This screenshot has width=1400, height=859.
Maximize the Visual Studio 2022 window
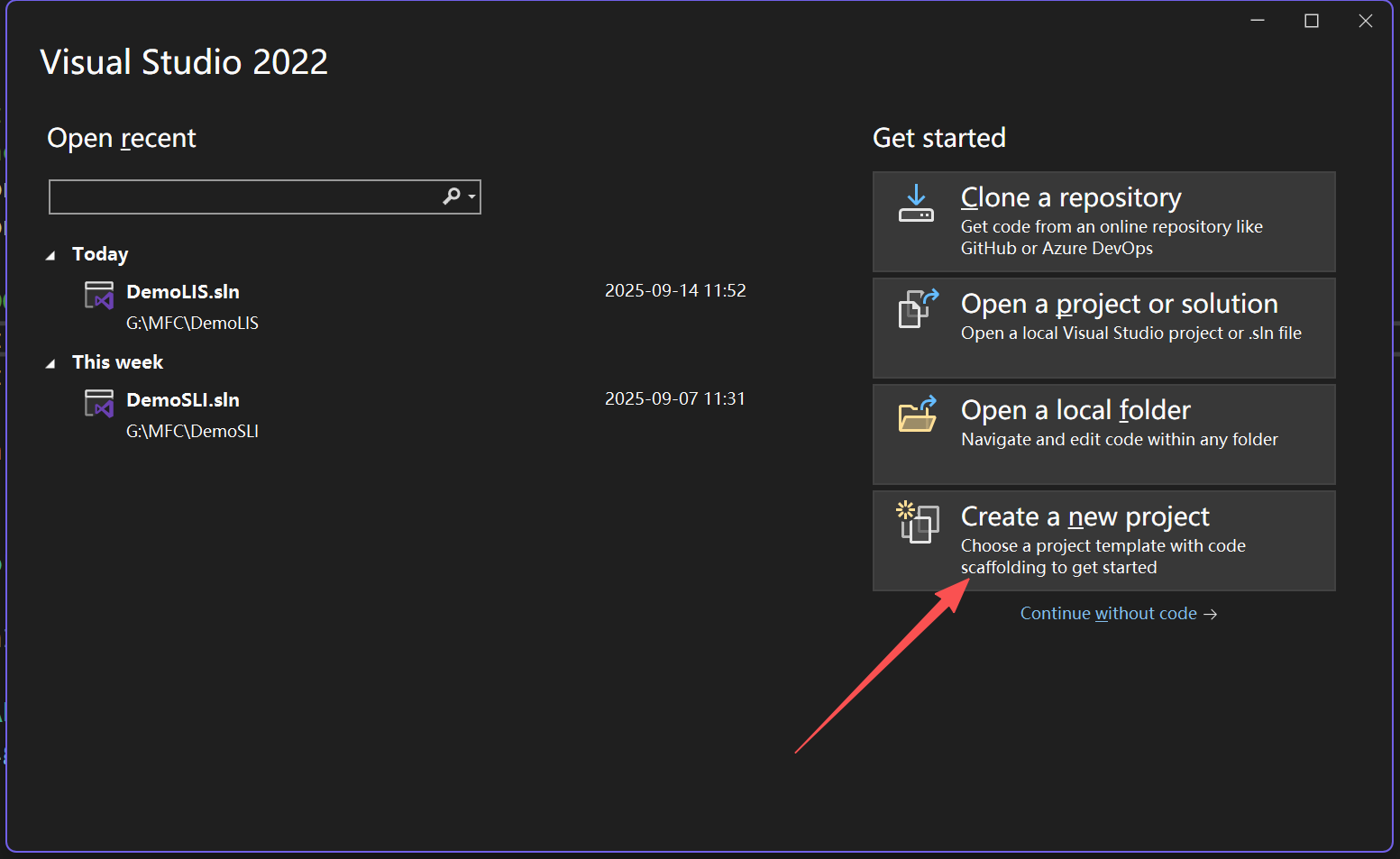[x=1312, y=21]
